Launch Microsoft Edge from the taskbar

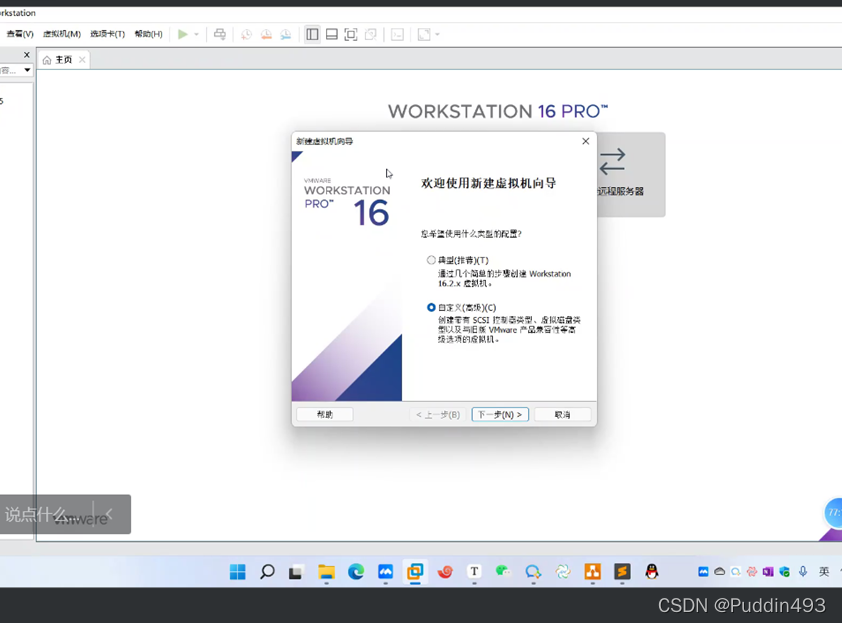pyautogui.click(x=355, y=572)
